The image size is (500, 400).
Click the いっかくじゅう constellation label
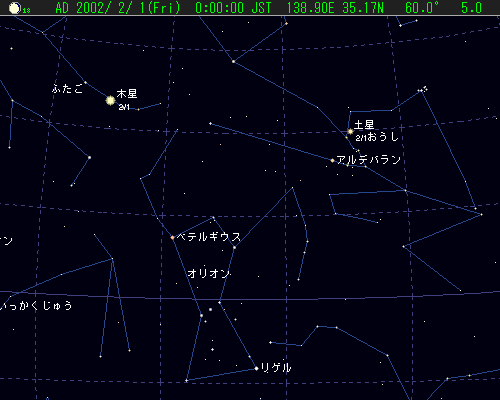[36, 306]
